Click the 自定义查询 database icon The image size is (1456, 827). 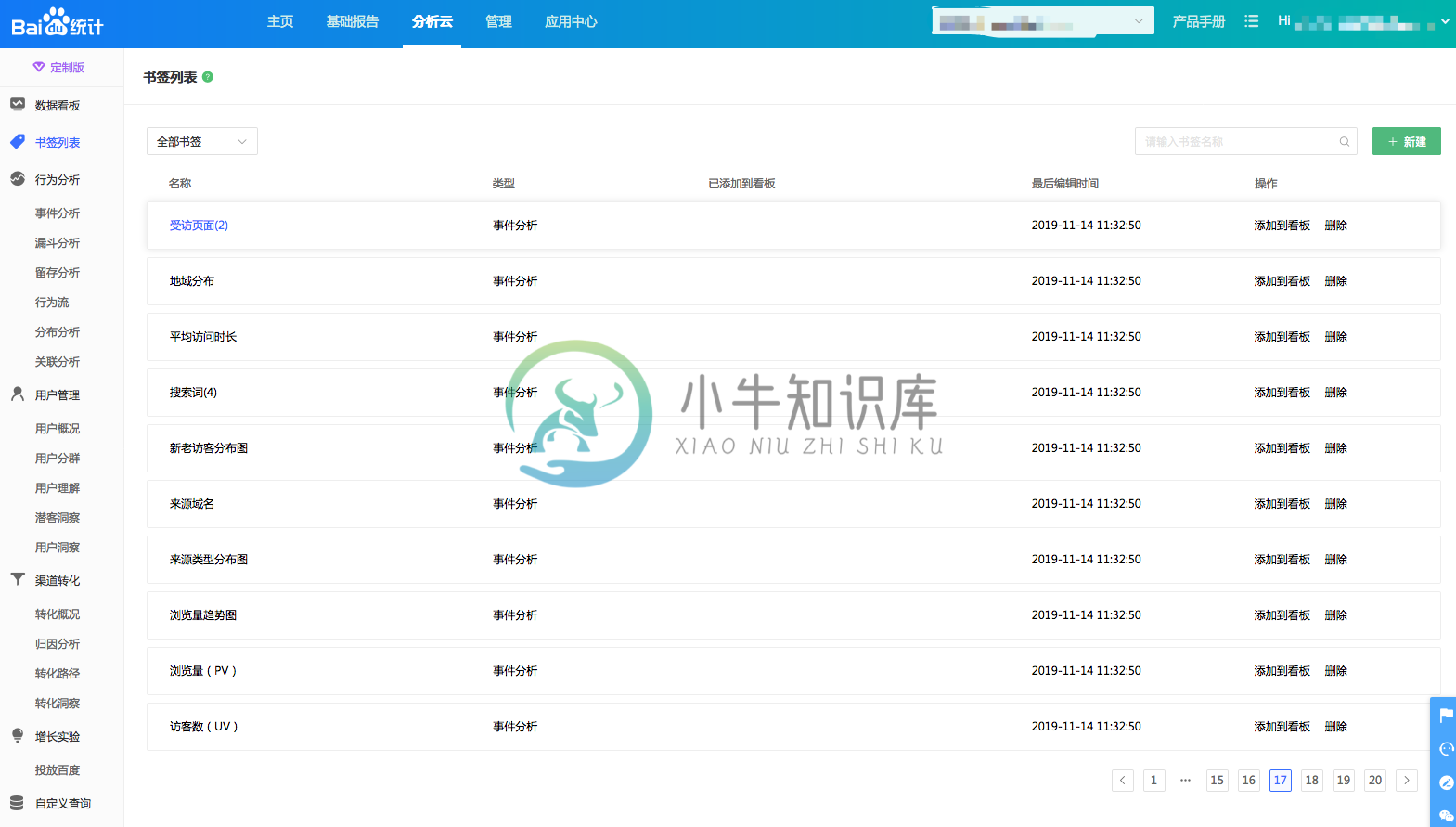[18, 803]
